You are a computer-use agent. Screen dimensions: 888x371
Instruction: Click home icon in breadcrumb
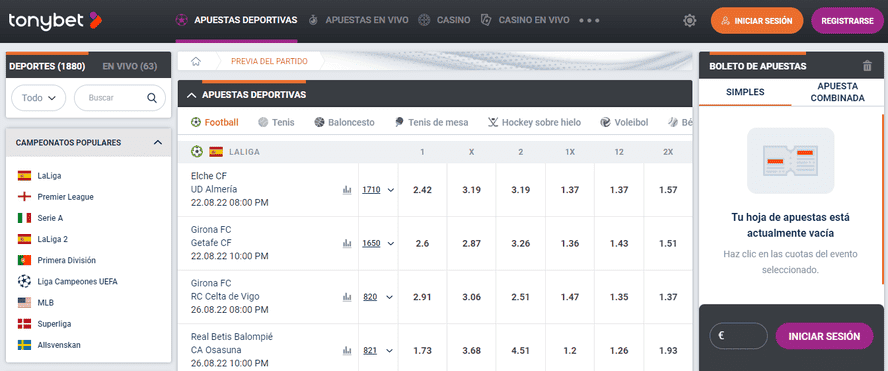[x=196, y=61]
